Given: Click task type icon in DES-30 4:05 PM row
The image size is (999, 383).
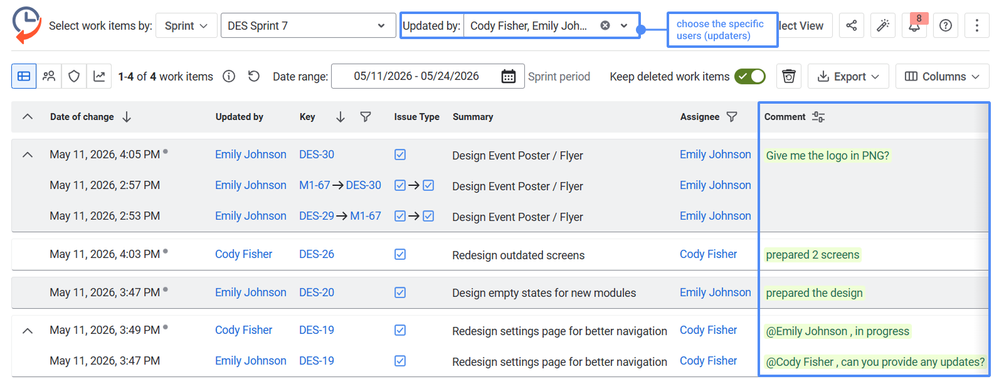Looking at the screenshot, I should pos(400,154).
